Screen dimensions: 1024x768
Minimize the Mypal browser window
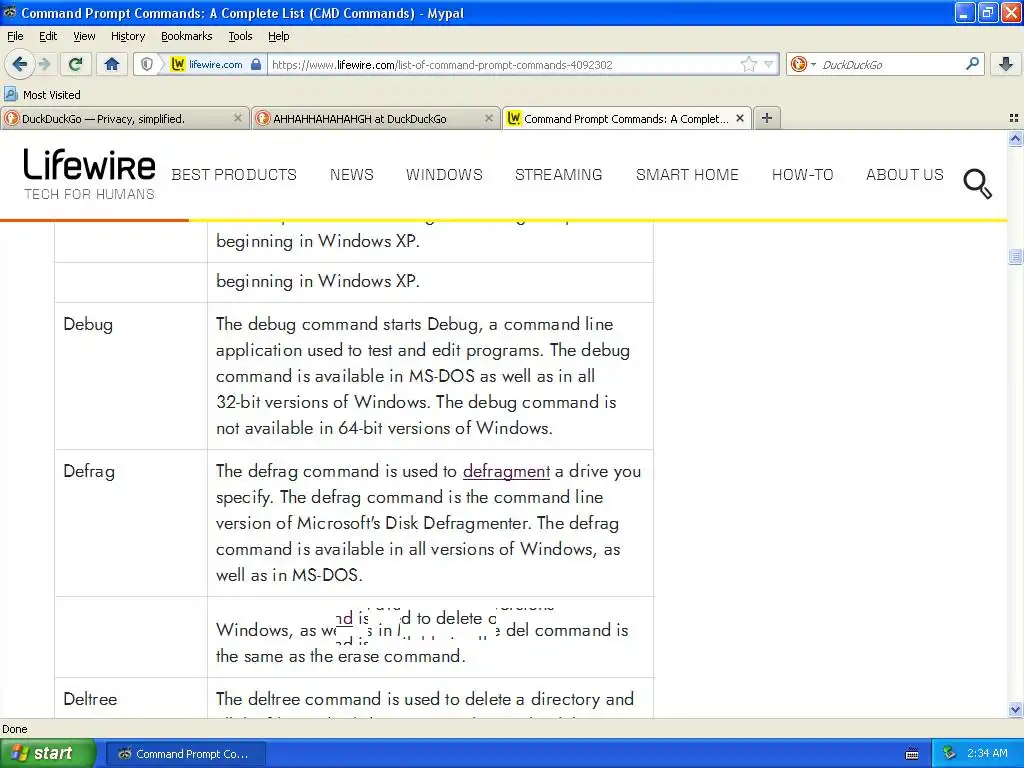point(965,12)
